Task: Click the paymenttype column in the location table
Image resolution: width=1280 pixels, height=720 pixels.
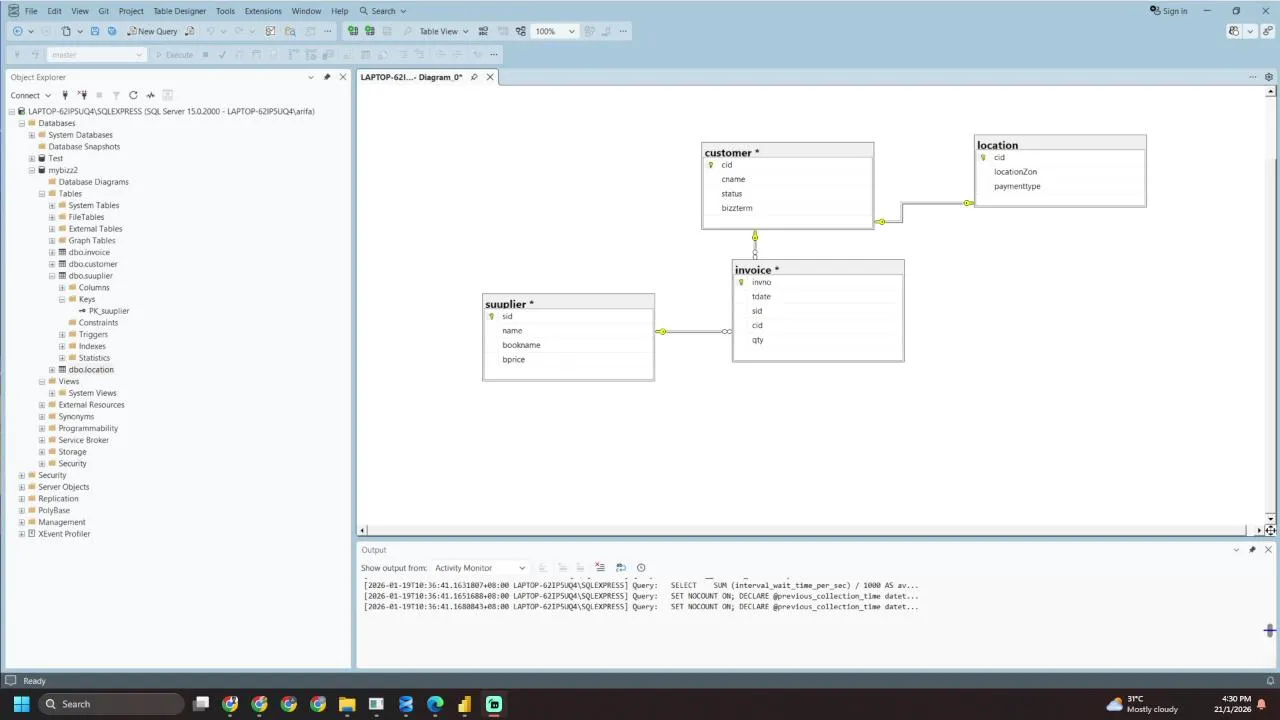Action: pos(1017,186)
